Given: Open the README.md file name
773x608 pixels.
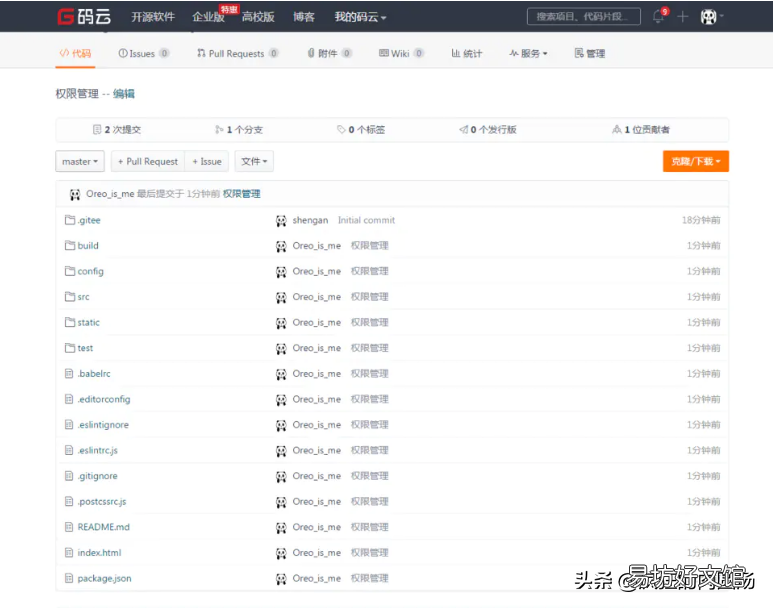Looking at the screenshot, I should coord(104,527).
